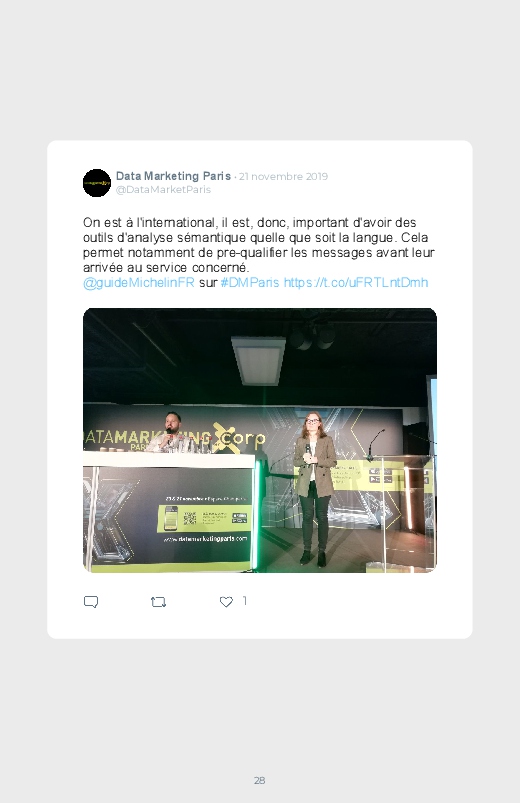520x803 pixels.
Task: Follow the @guideMichelinFR mention
Action: pos(139,283)
